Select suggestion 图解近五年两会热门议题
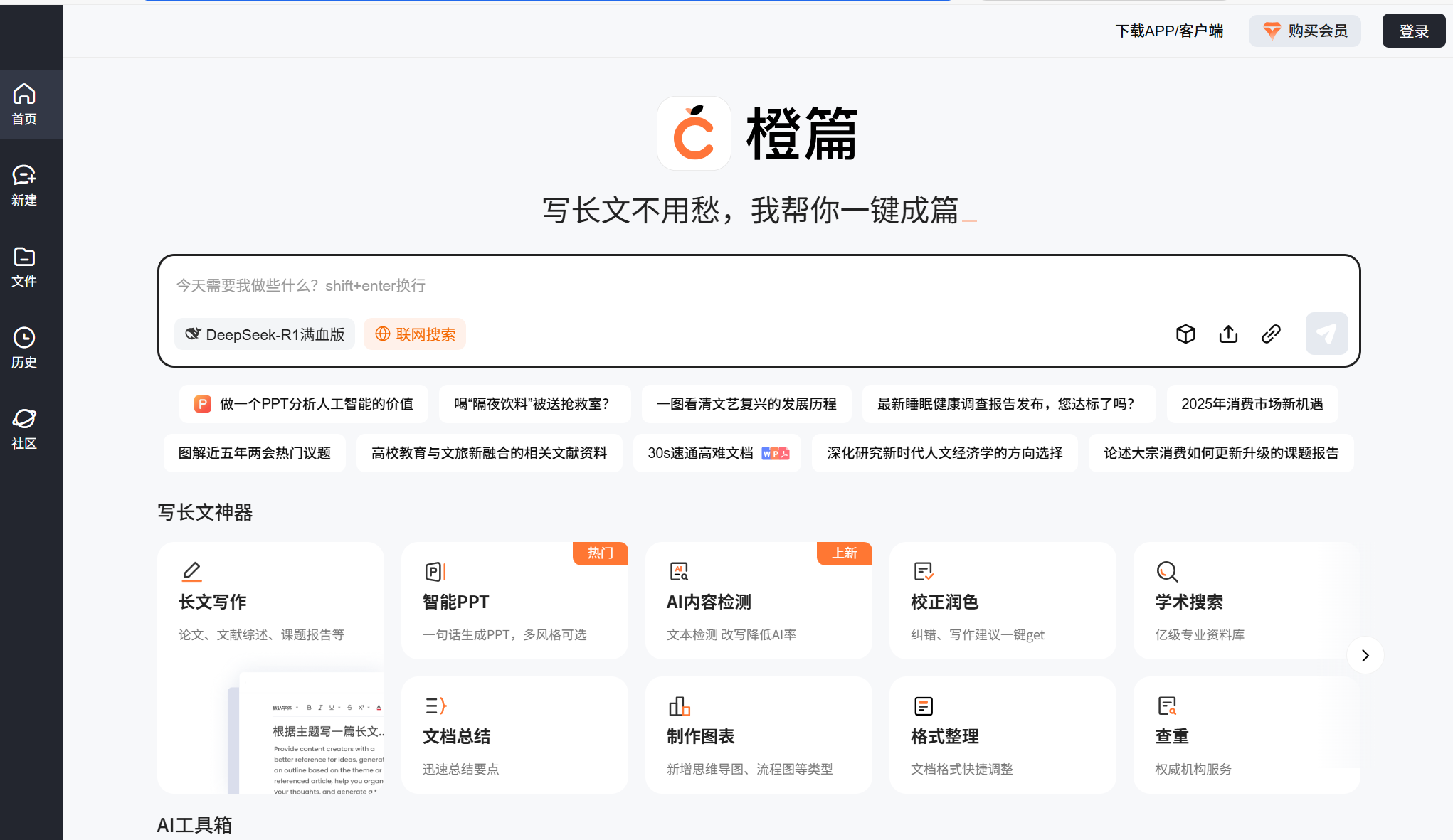This screenshot has height=840, width=1453. 255,453
